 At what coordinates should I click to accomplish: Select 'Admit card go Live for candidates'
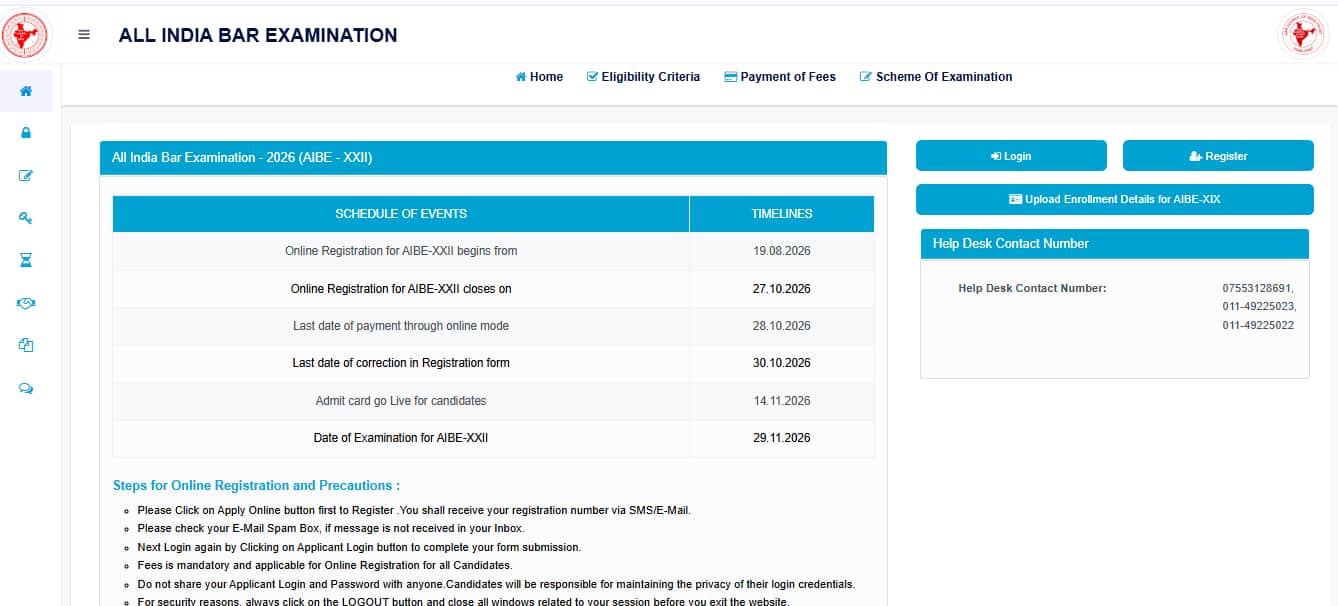[401, 401]
